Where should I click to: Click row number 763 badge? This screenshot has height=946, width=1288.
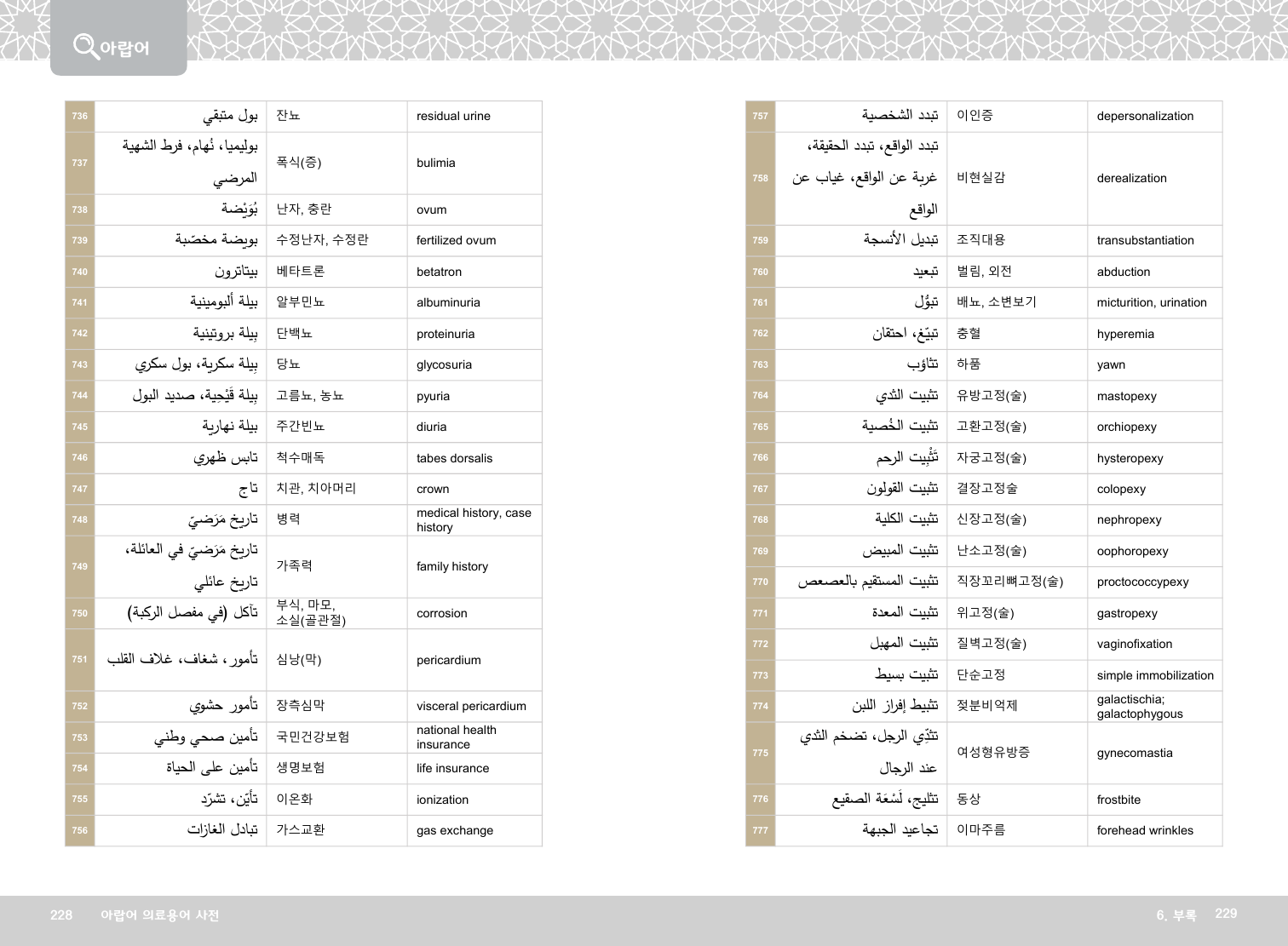[761, 364]
